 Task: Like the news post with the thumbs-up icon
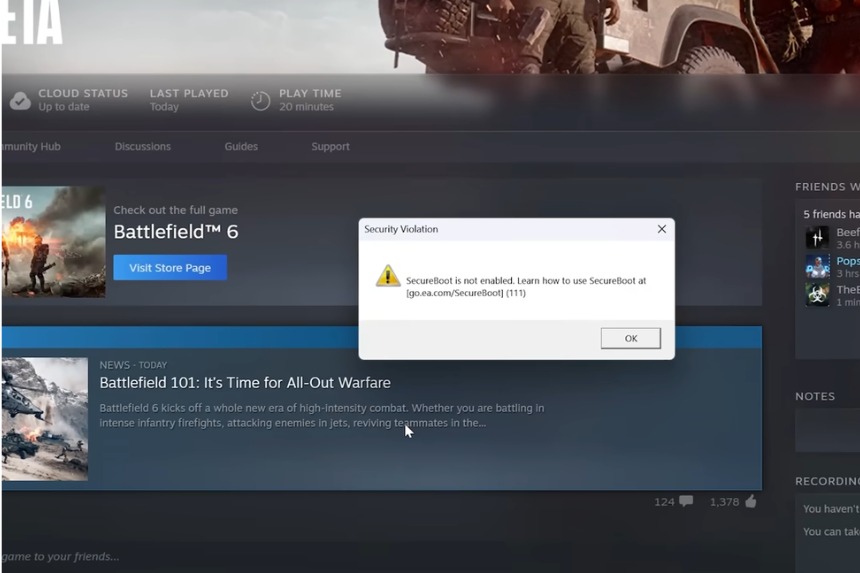coord(750,501)
